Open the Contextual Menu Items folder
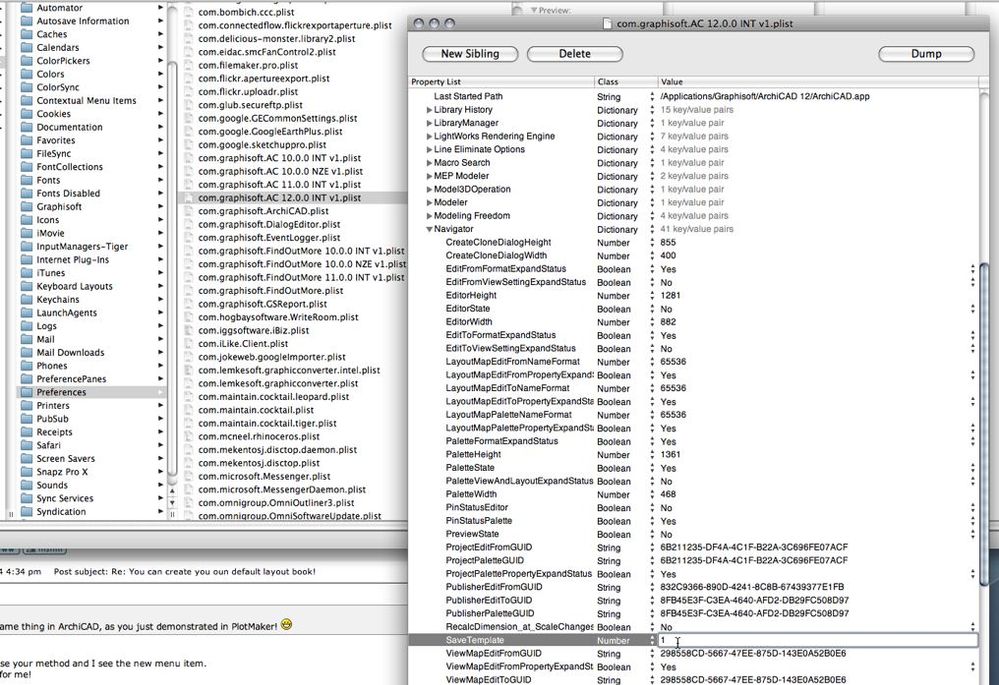This screenshot has width=999, height=685. click(86, 101)
